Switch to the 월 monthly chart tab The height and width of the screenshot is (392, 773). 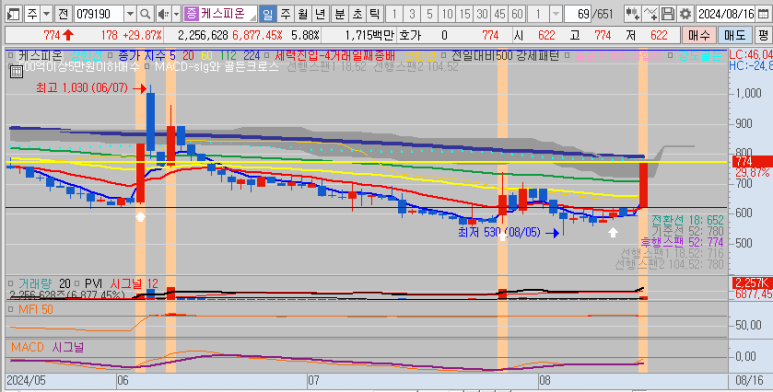302,14
